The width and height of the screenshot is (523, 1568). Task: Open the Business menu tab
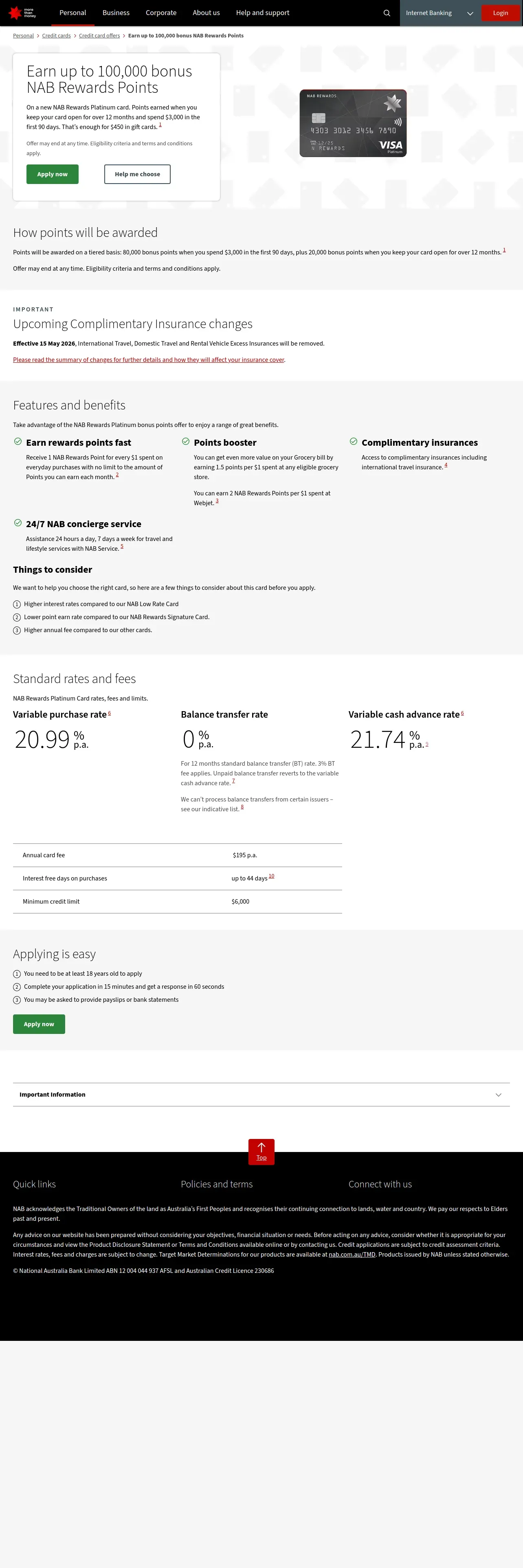[x=116, y=13]
